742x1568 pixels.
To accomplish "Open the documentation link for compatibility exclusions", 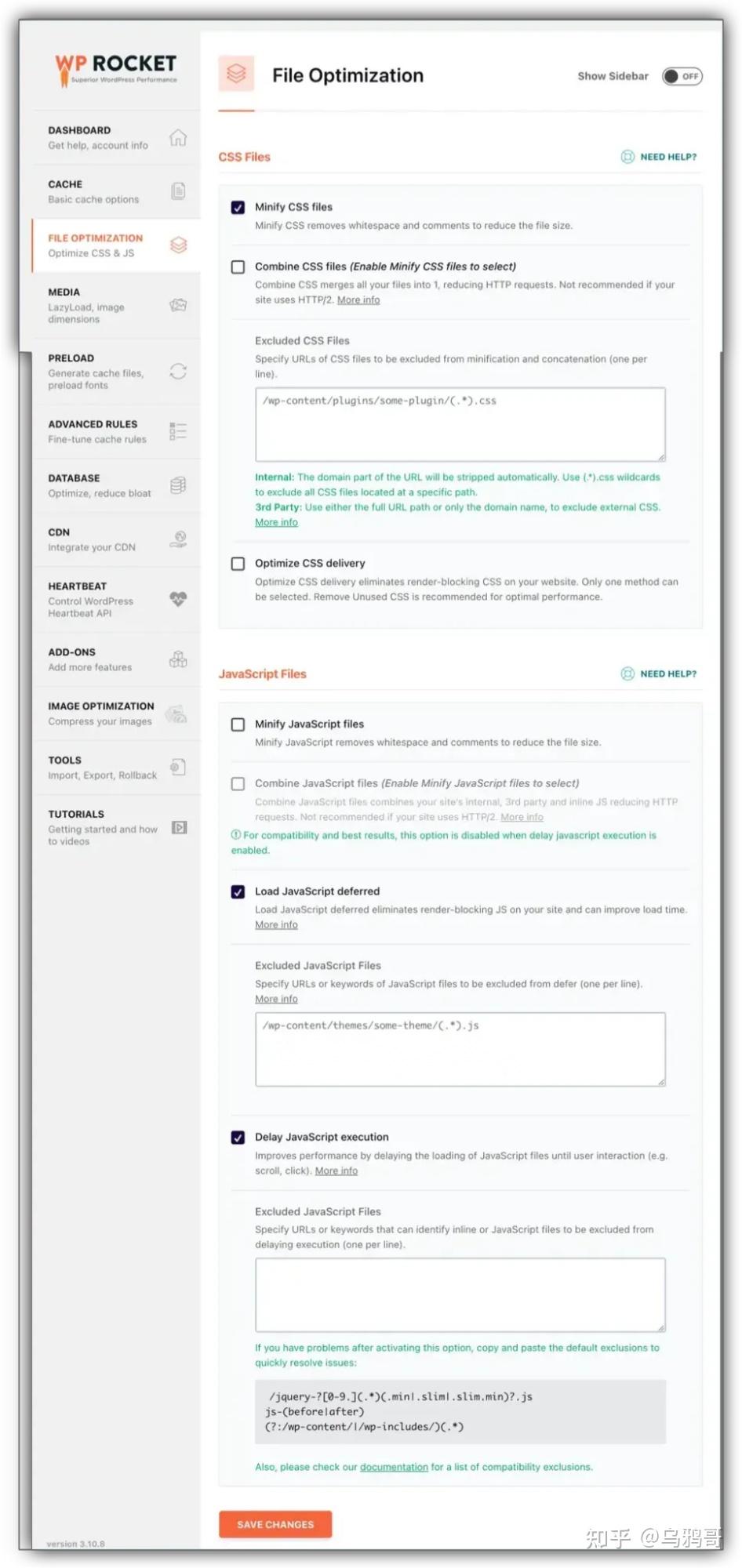I will (x=394, y=1467).
